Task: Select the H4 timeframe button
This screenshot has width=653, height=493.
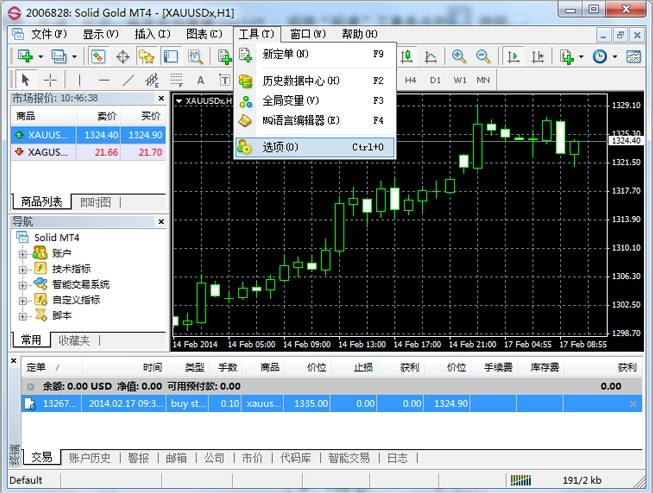Action: pos(410,80)
